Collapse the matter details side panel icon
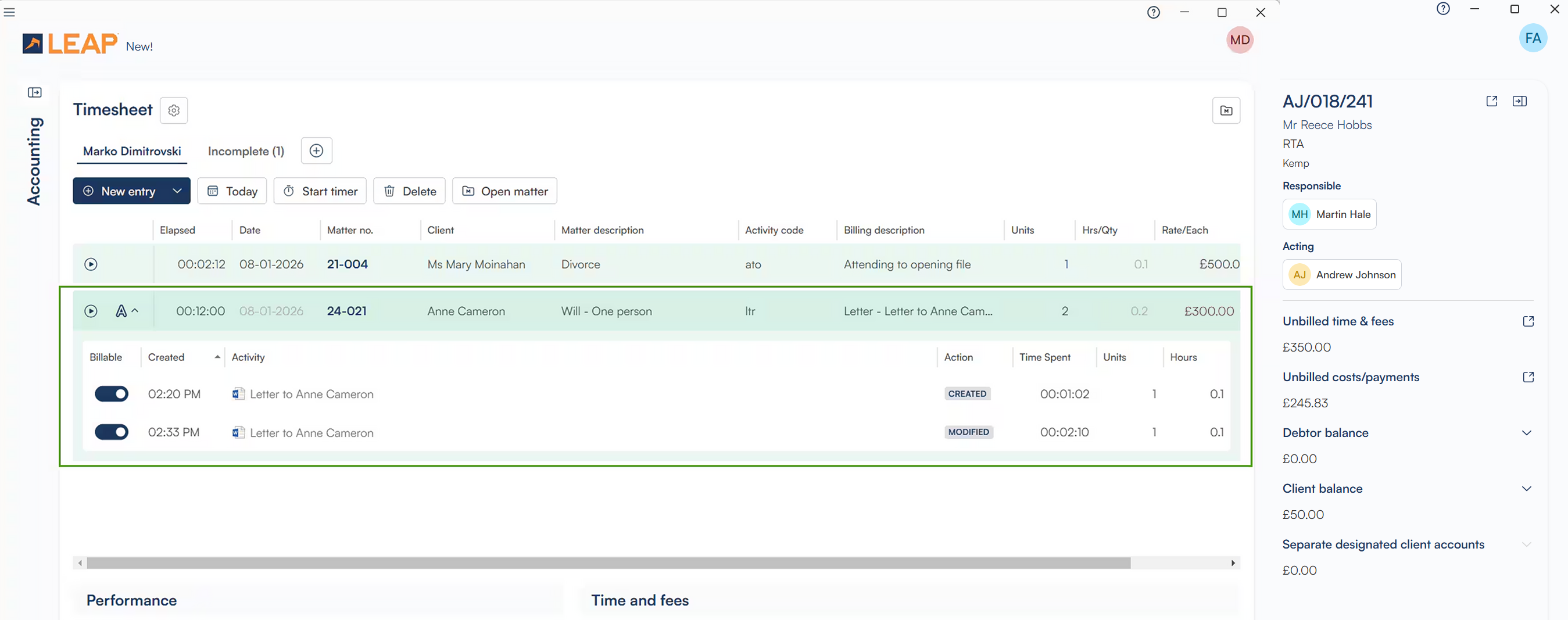The height and width of the screenshot is (620, 1568). point(1519,101)
